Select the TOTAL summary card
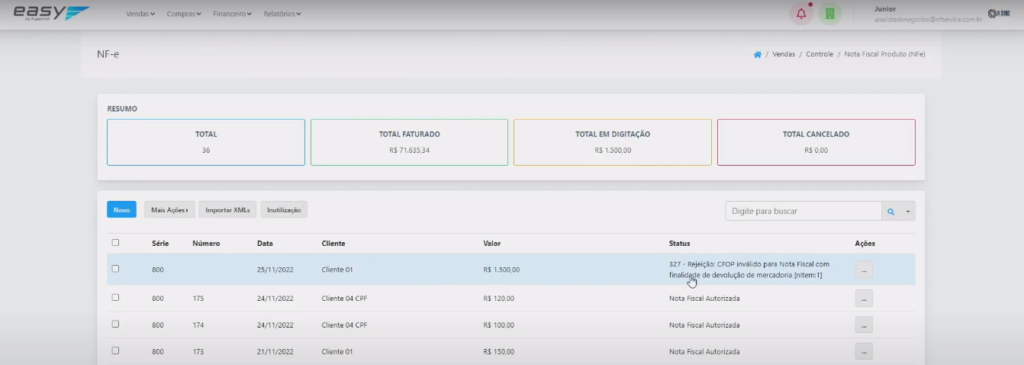 point(206,142)
